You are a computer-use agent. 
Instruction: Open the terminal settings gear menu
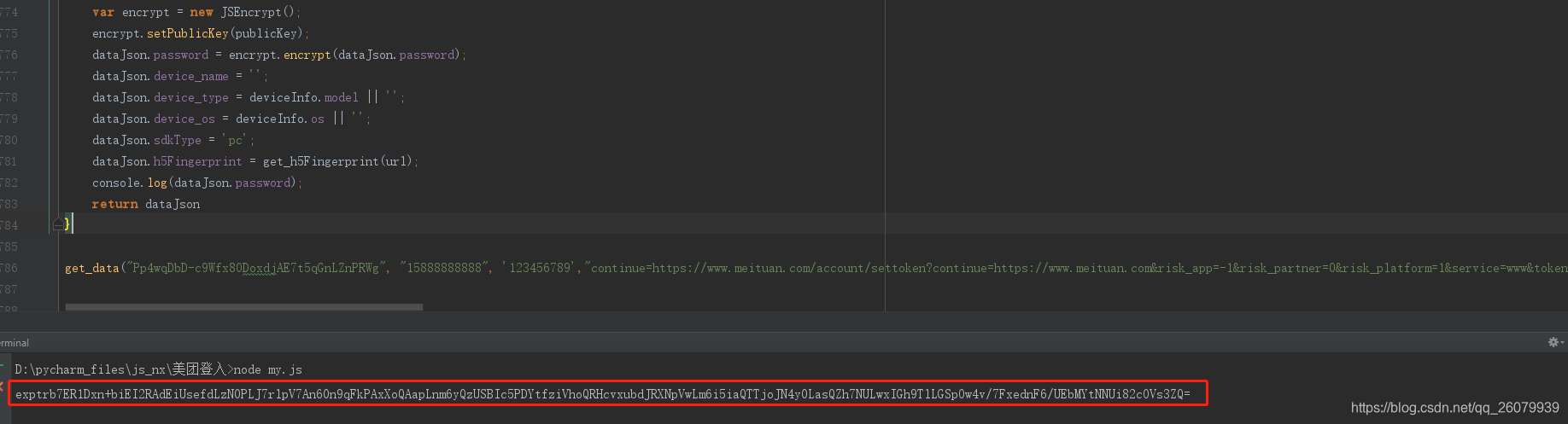[1555, 342]
